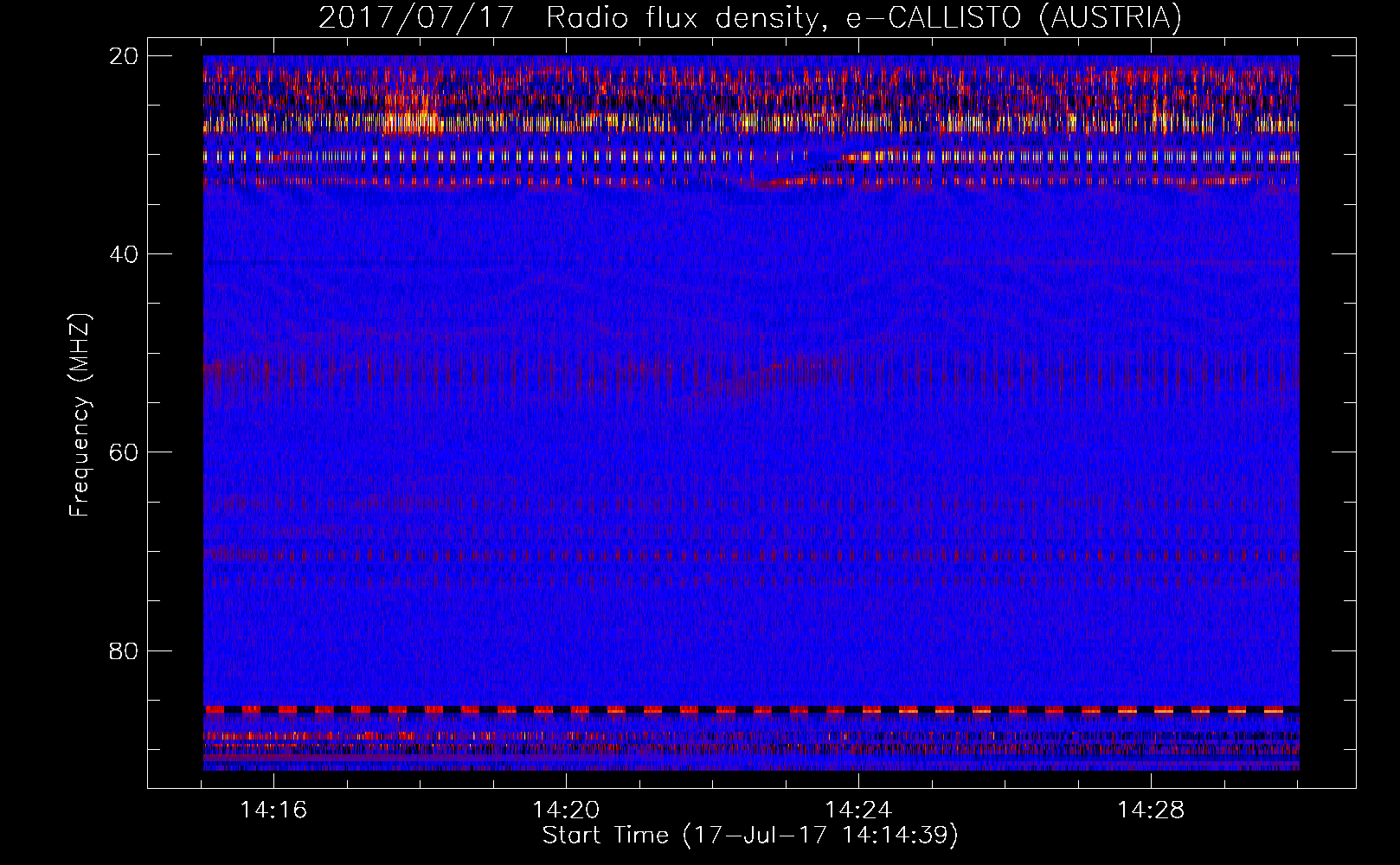
Task: Click the 14:16 time tick label
Action: click(x=273, y=811)
